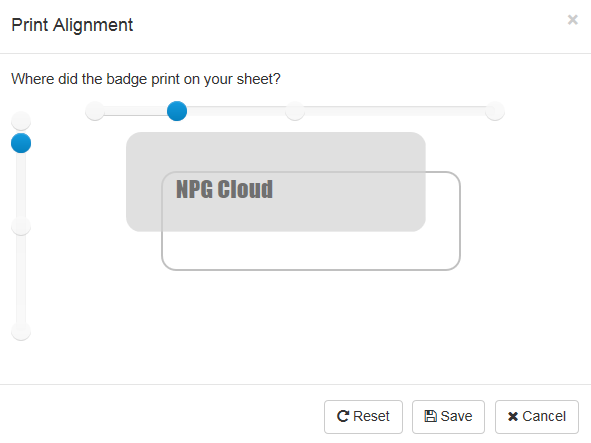Image resolution: width=591 pixels, height=443 pixels.
Task: Click vertical slider track between middle and bottom stops
Action: coord(21,279)
